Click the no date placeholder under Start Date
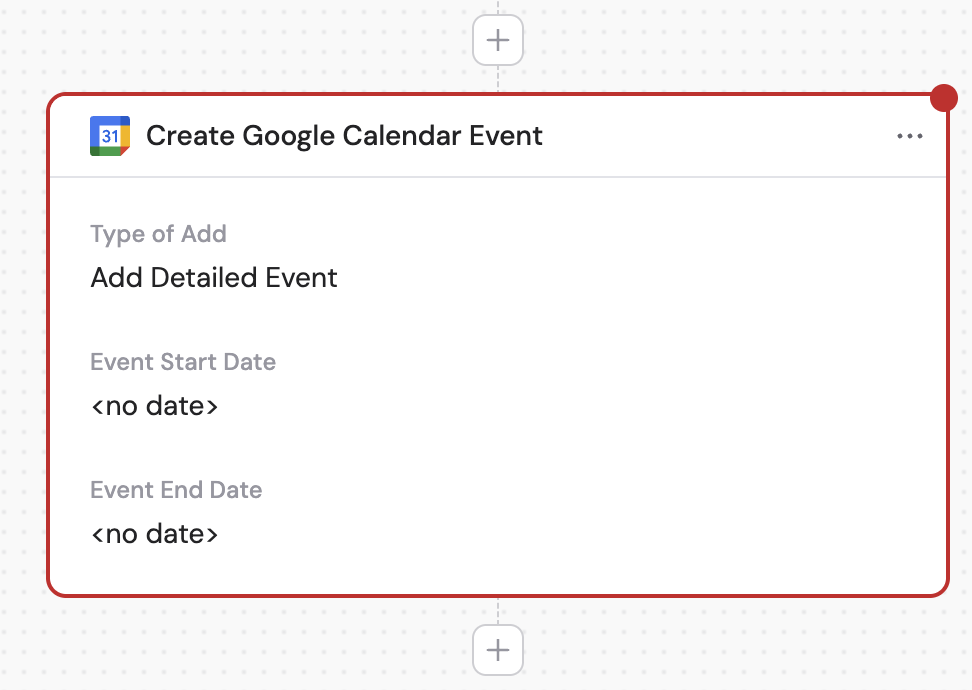 click(155, 406)
